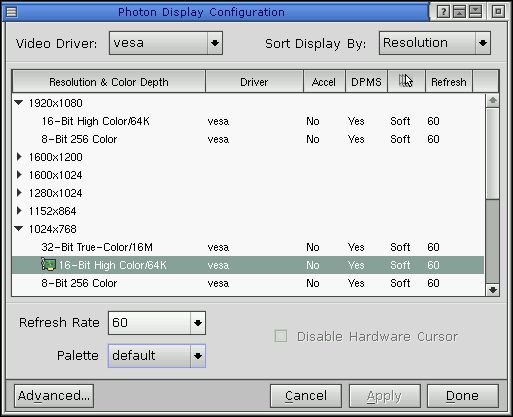Open the Palette dropdown
513x417 pixels.
(198, 356)
